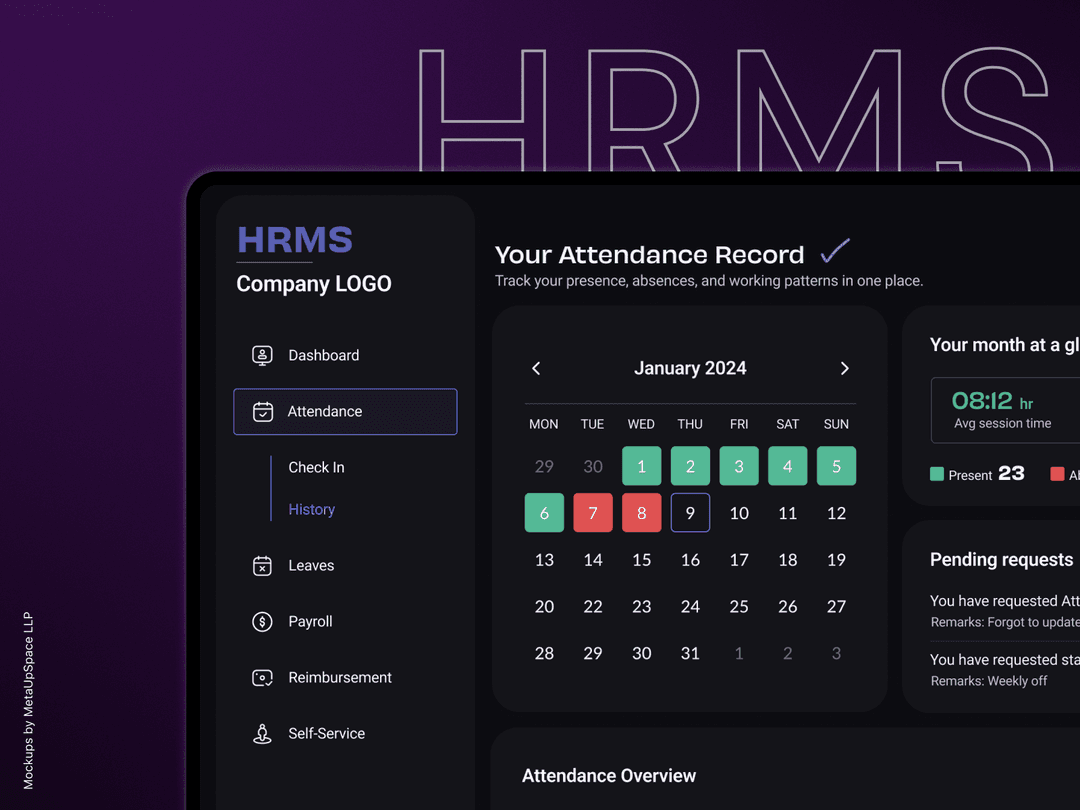Select the Self-Service person icon
Screen dimensions: 1080x810
[261, 733]
